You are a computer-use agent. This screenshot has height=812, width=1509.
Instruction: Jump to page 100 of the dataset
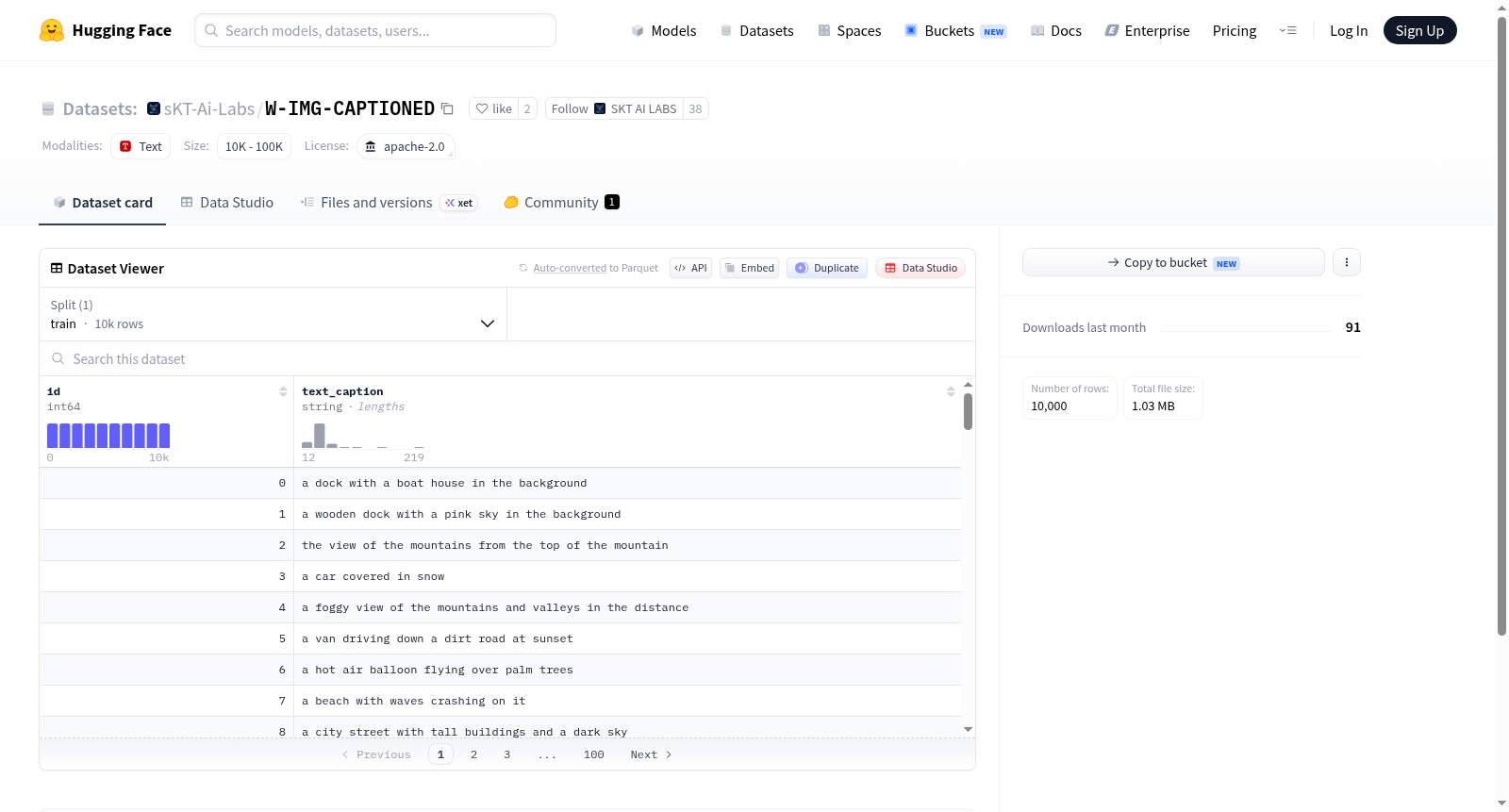click(x=594, y=754)
